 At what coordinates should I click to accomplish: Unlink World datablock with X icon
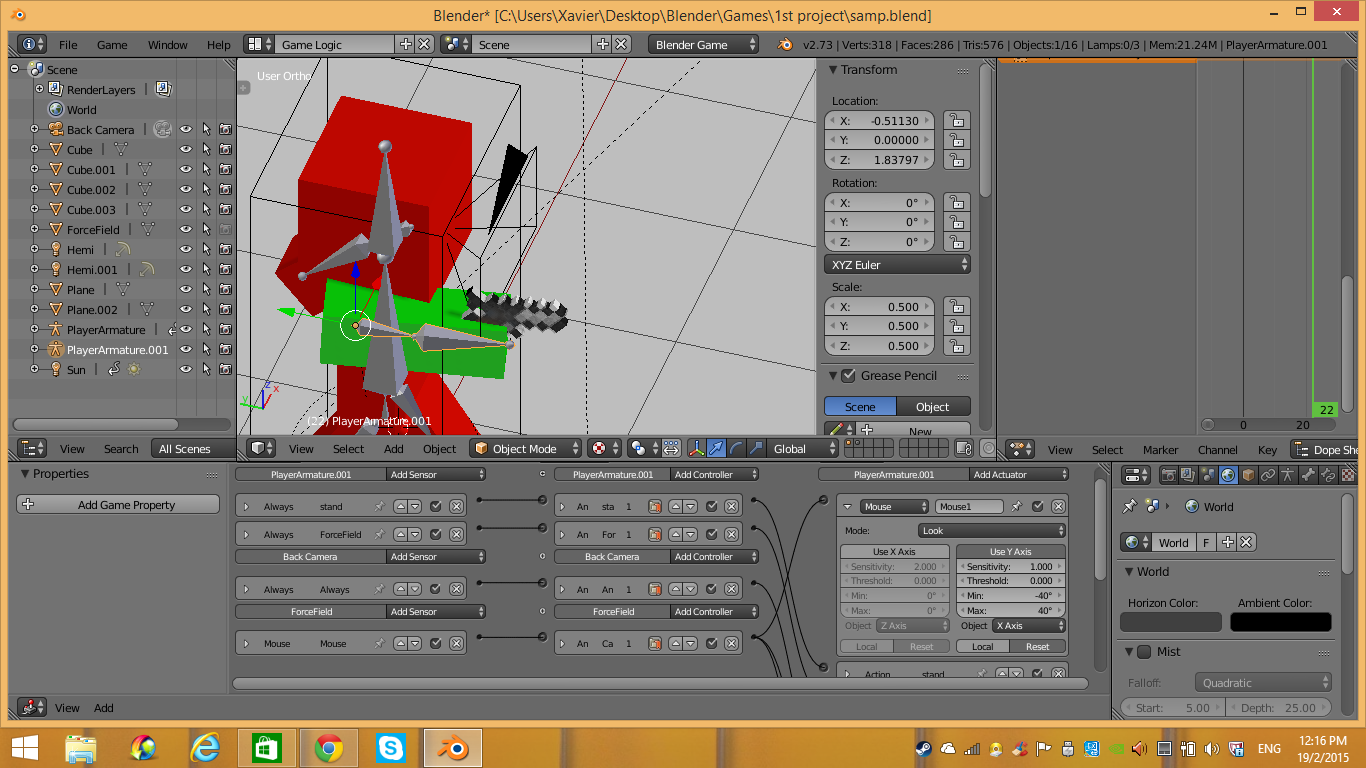[1246, 542]
